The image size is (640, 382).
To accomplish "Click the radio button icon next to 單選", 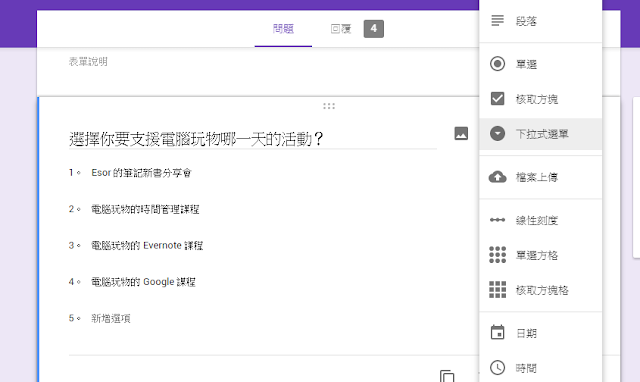I will 498,64.
